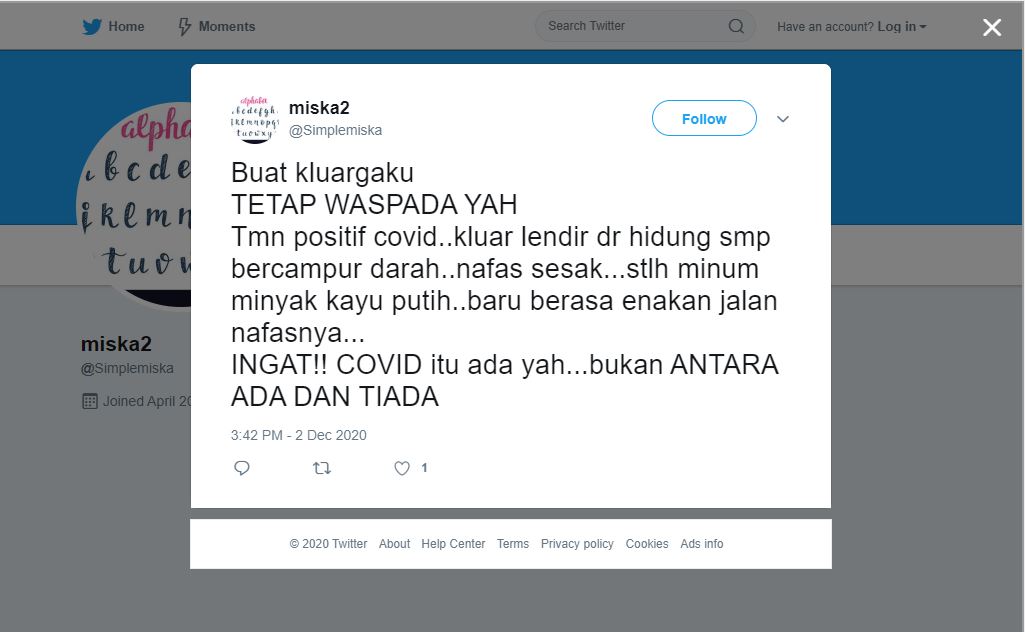
Task: Open the About footer link
Action: click(394, 544)
